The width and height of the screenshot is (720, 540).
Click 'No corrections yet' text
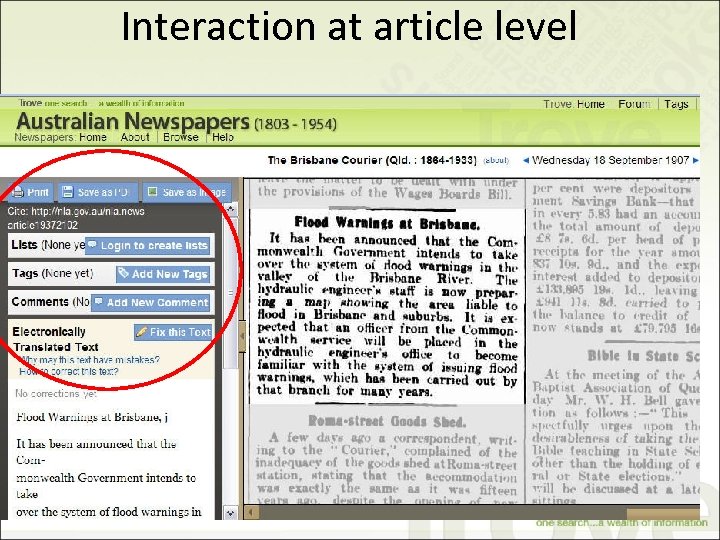click(56, 394)
